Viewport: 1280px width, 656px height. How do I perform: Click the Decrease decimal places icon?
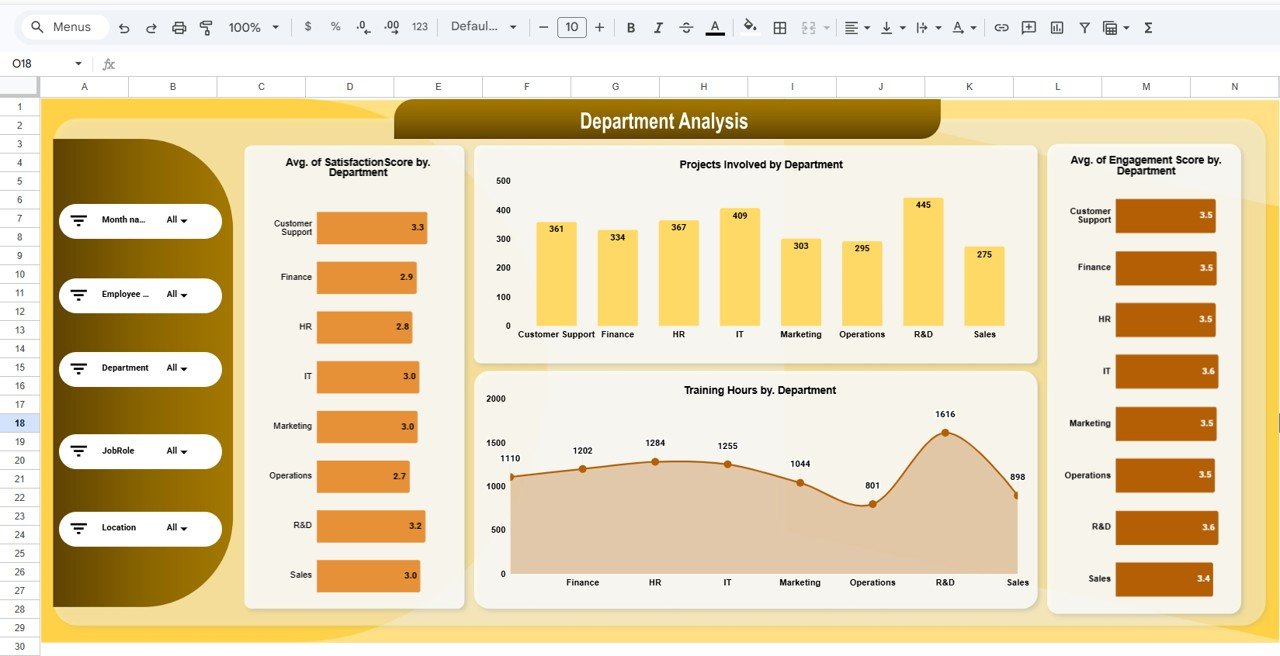pos(362,28)
